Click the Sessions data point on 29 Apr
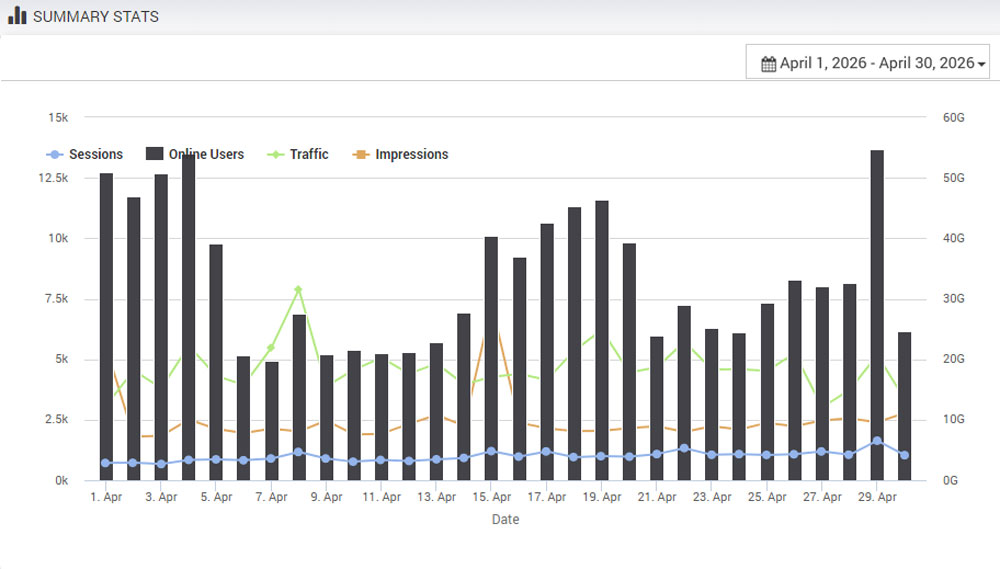This screenshot has height=569, width=1000. pyautogui.click(x=877, y=441)
